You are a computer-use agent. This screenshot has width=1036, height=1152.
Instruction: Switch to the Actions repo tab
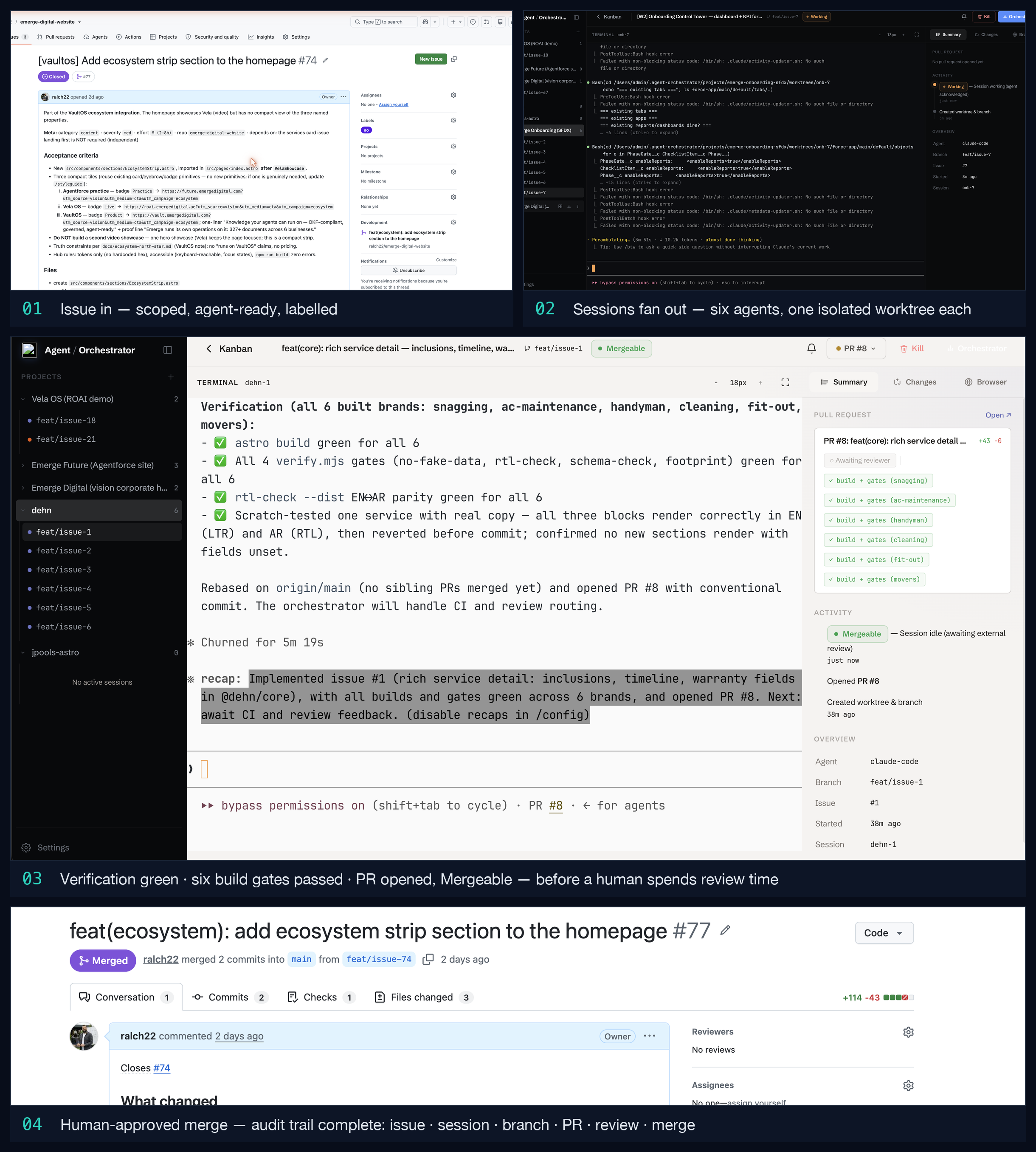point(129,37)
